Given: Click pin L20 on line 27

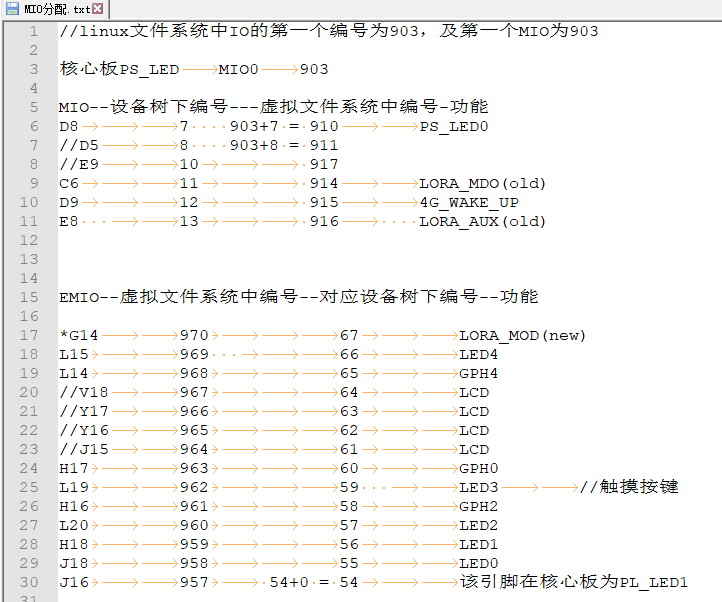Looking at the screenshot, I should (74, 525).
